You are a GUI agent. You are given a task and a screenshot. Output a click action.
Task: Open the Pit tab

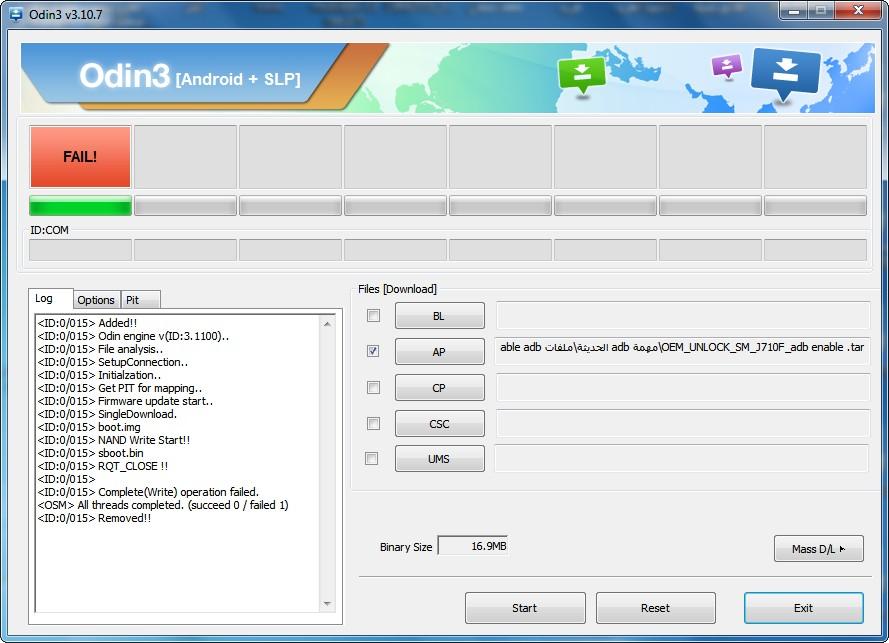tap(139, 300)
